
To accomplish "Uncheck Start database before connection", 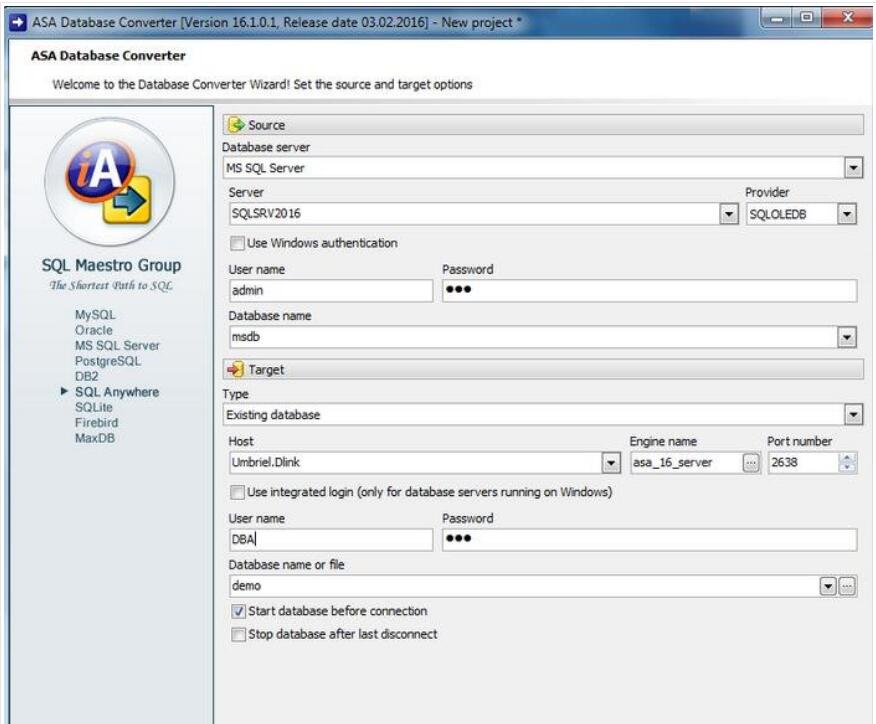I will (238, 611).
